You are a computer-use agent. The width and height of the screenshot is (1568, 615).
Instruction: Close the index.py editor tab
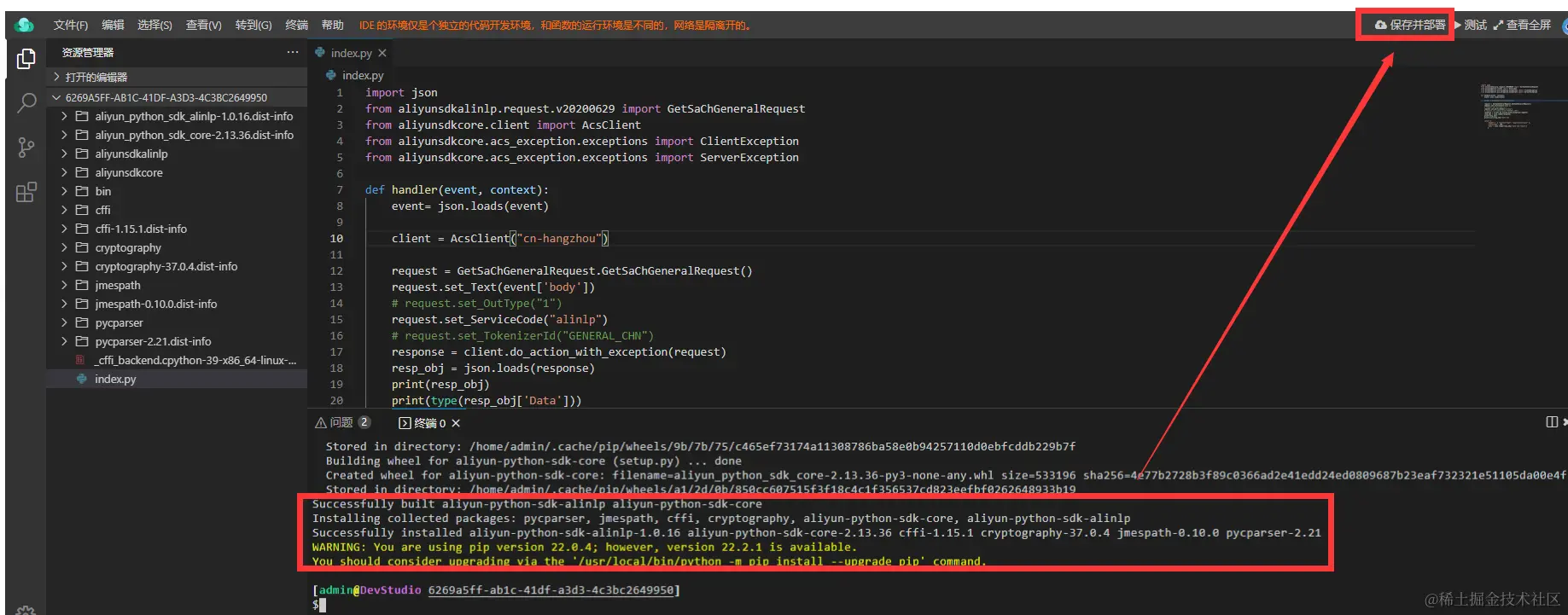point(382,53)
